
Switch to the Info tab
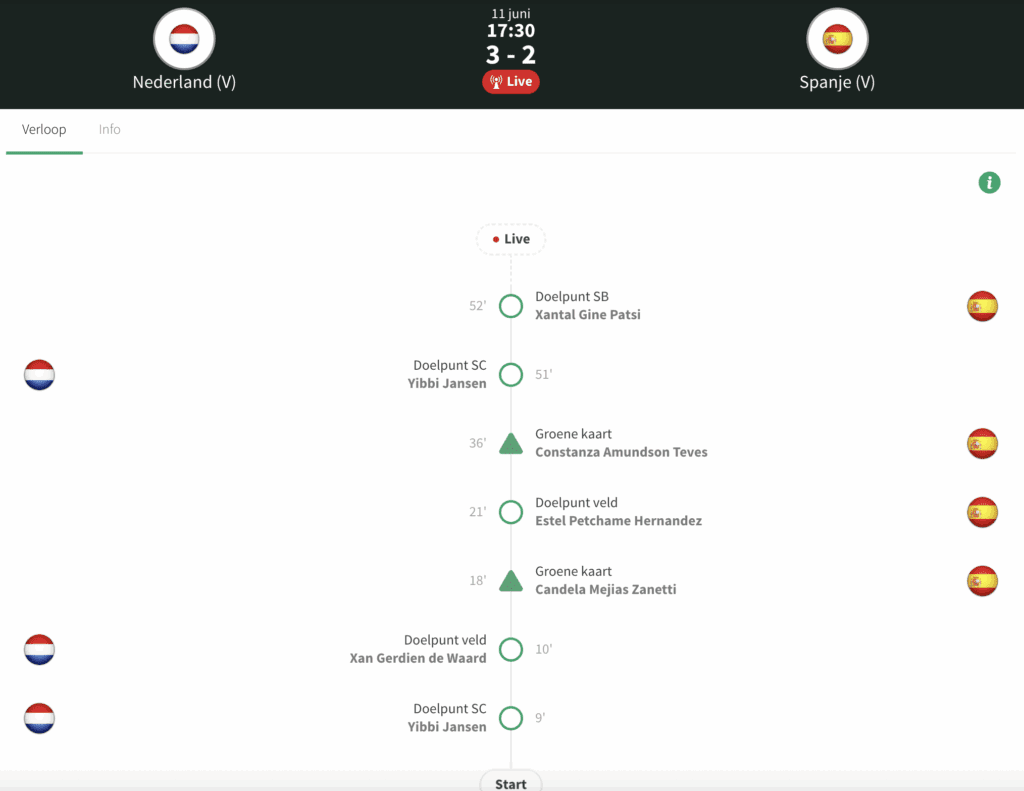tap(110, 129)
